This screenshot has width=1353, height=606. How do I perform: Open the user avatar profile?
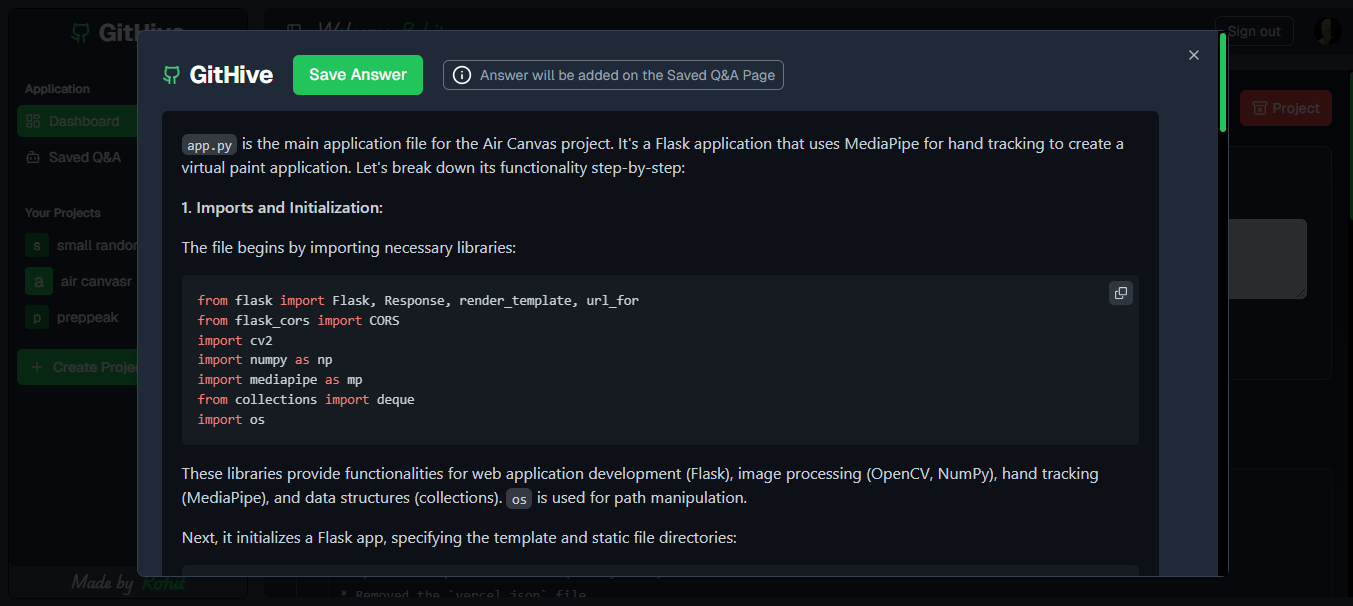pos(1327,31)
